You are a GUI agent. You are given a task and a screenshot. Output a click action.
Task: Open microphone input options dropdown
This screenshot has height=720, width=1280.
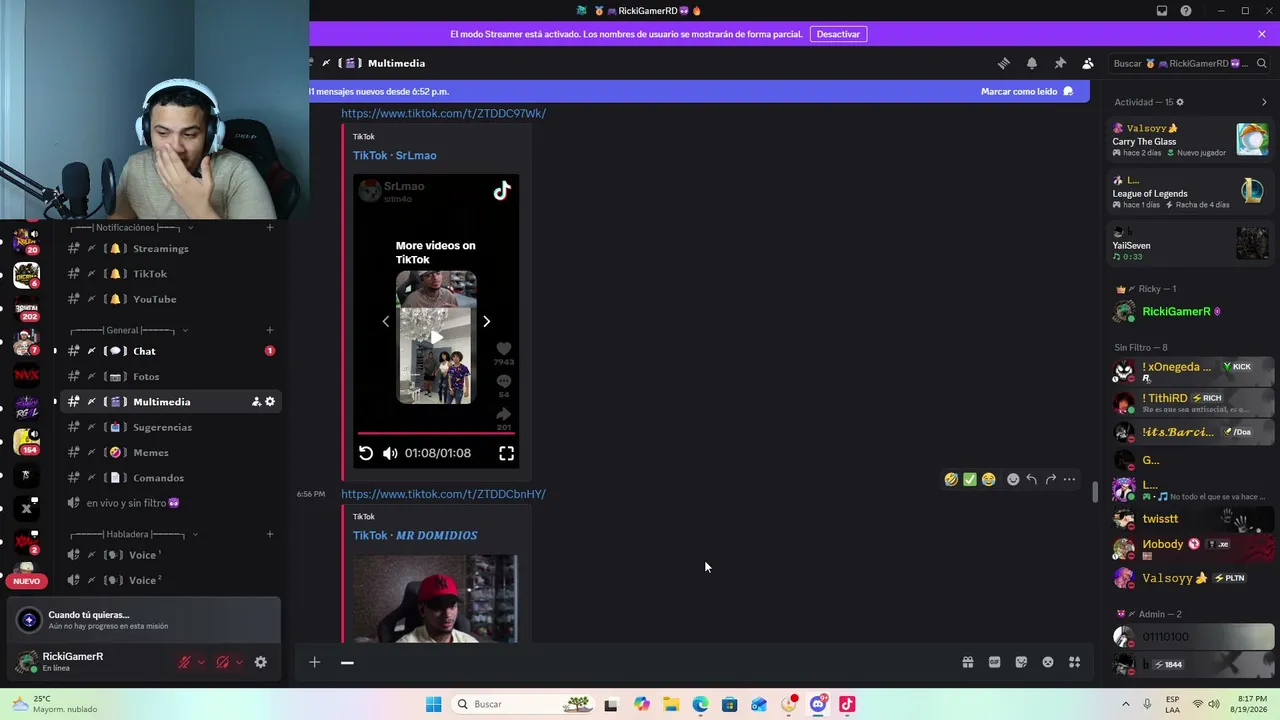201,662
